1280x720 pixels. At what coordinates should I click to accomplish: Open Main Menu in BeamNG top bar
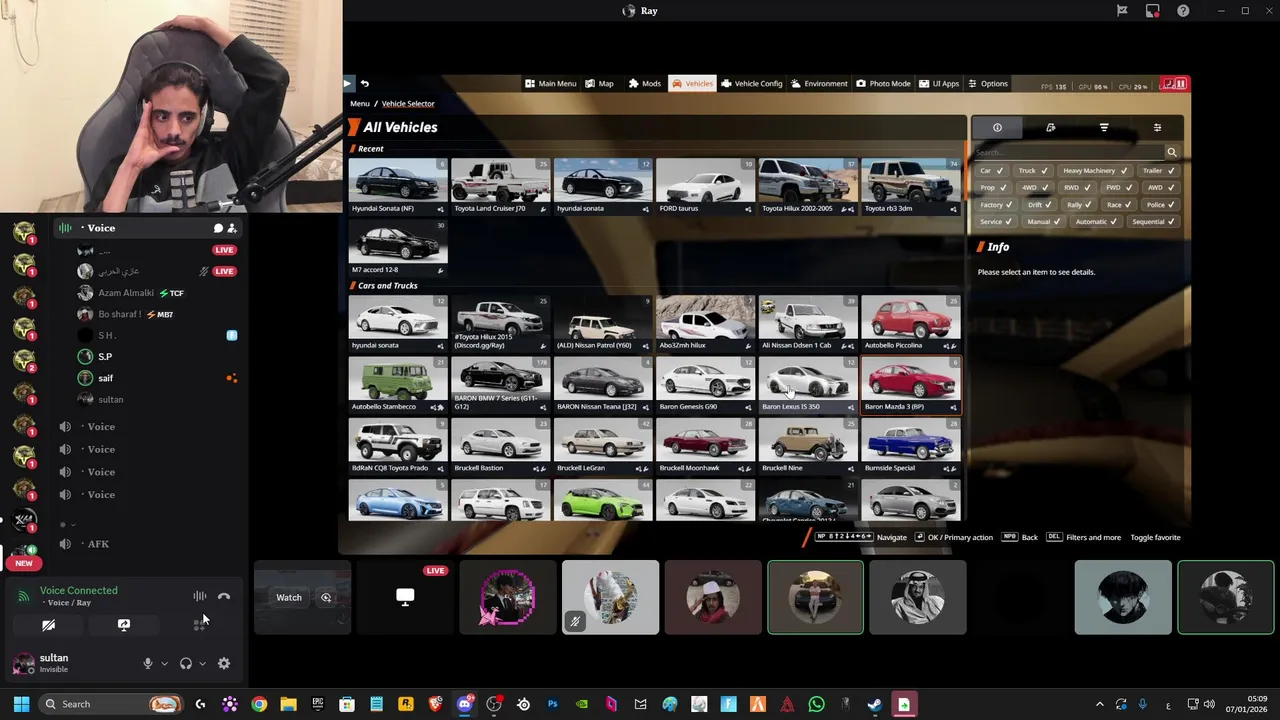pos(551,84)
